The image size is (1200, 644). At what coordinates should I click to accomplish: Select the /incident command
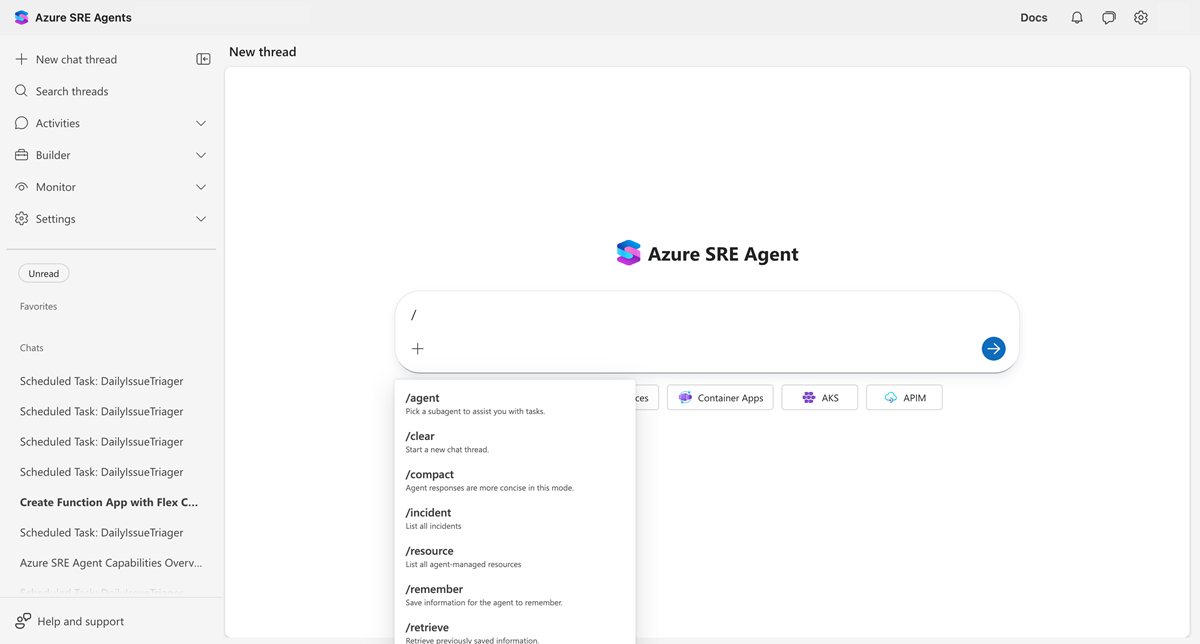tap(515, 518)
